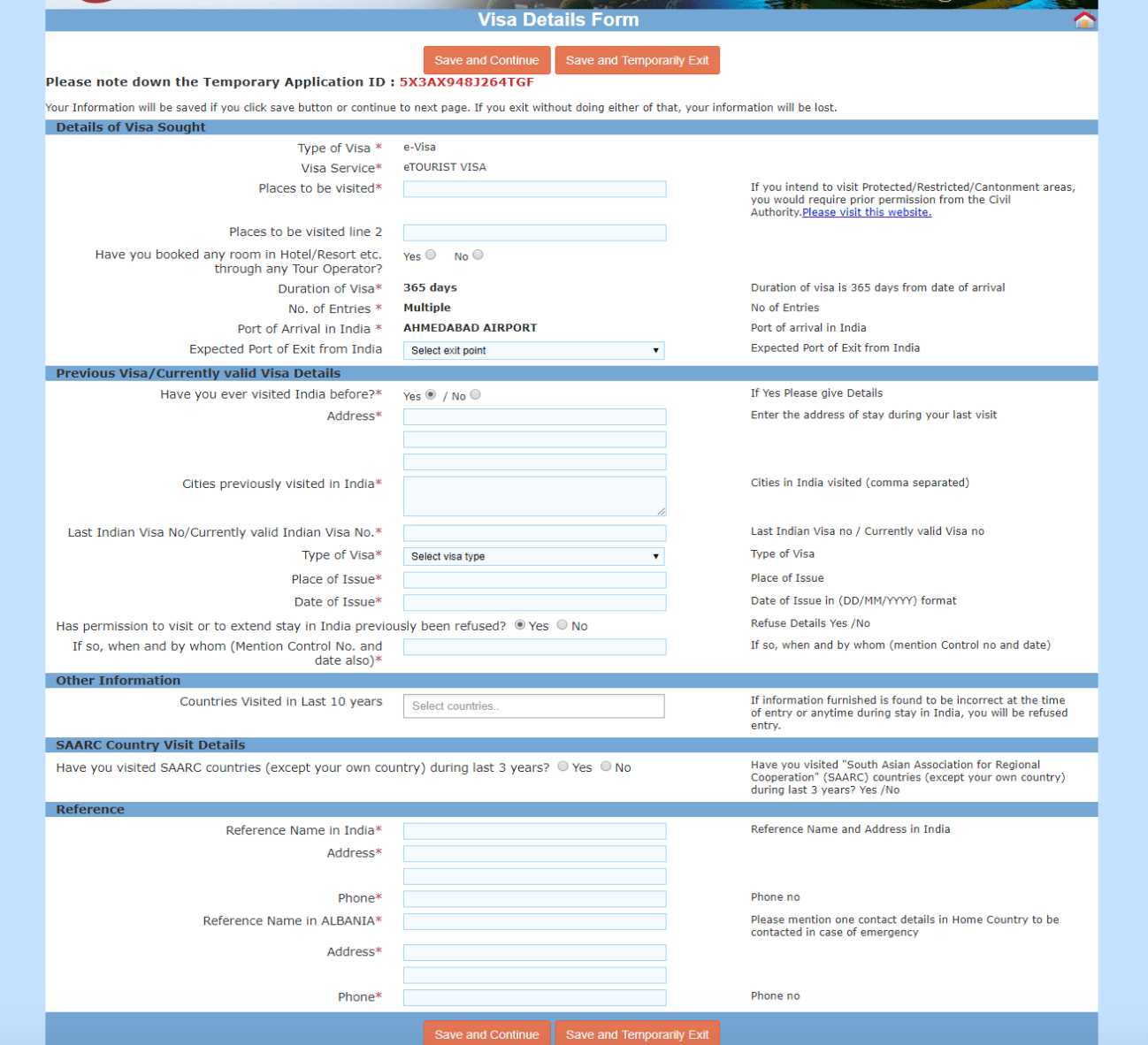Image resolution: width=1148 pixels, height=1045 pixels.
Task: Click the Places to be visited field
Action: pos(533,188)
